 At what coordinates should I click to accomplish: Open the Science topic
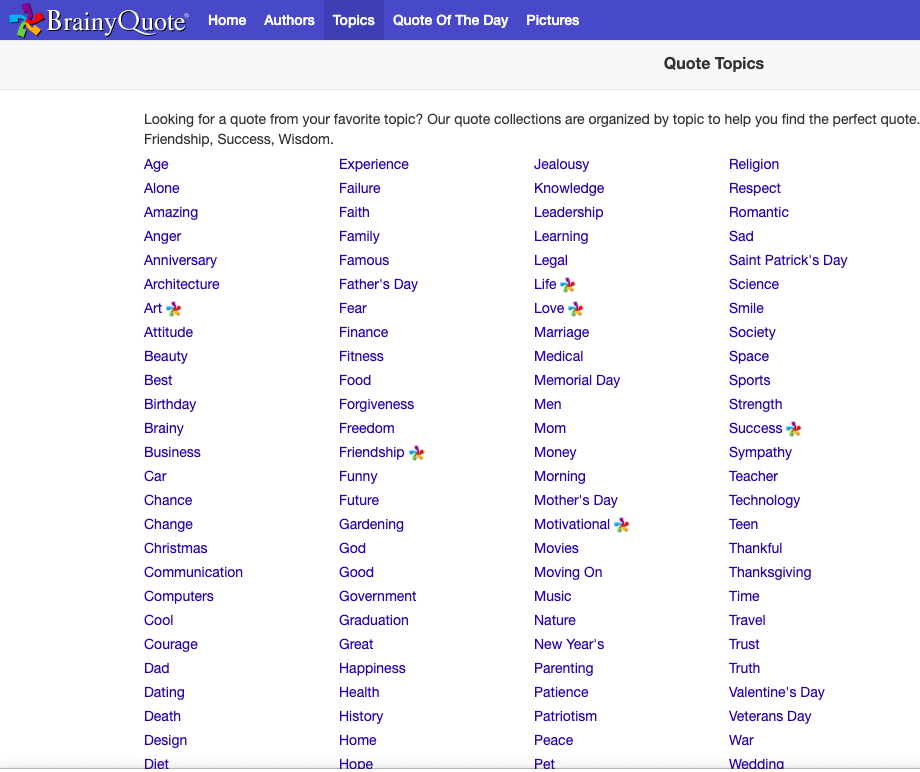pos(754,285)
